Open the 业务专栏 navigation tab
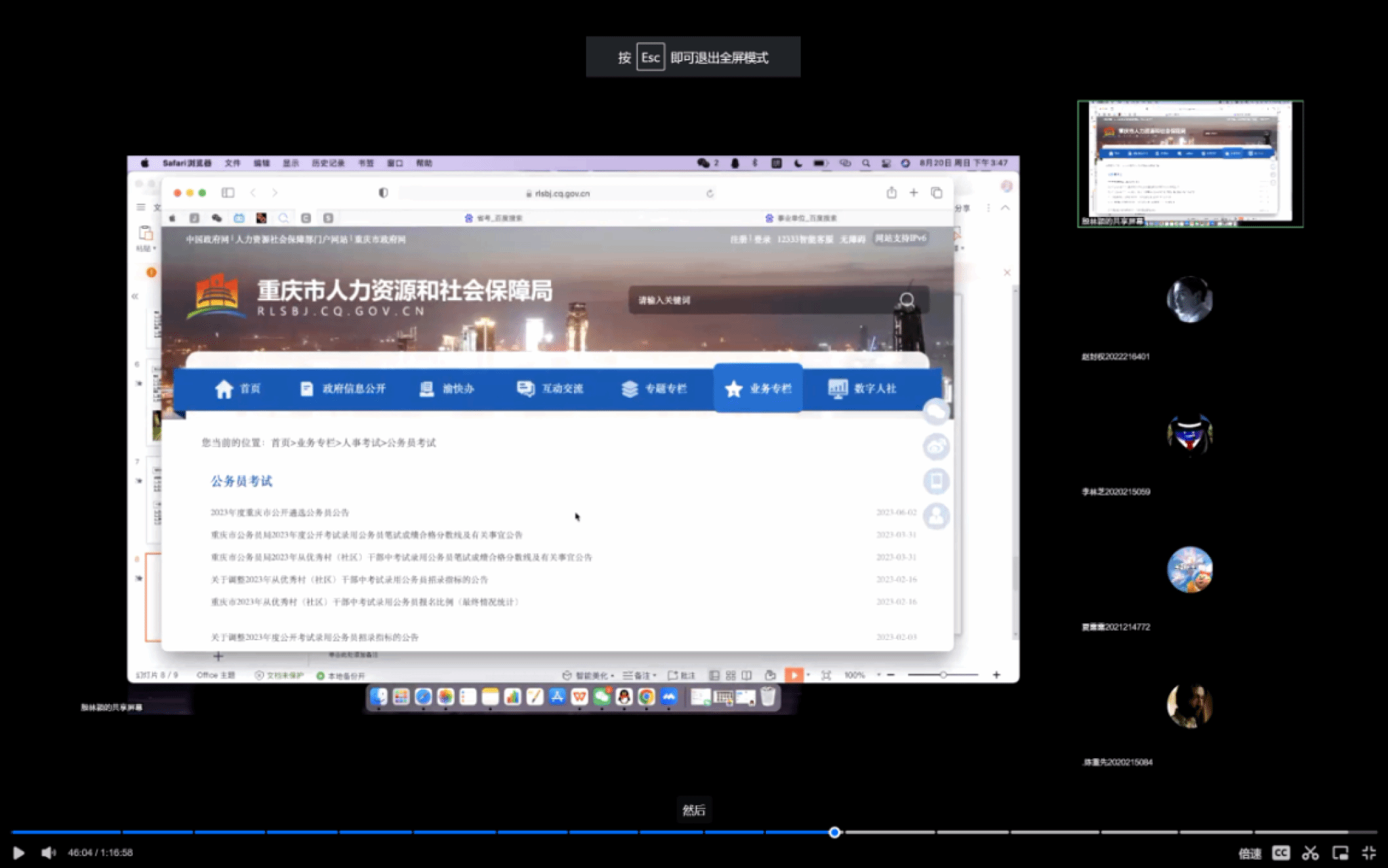 [758, 388]
